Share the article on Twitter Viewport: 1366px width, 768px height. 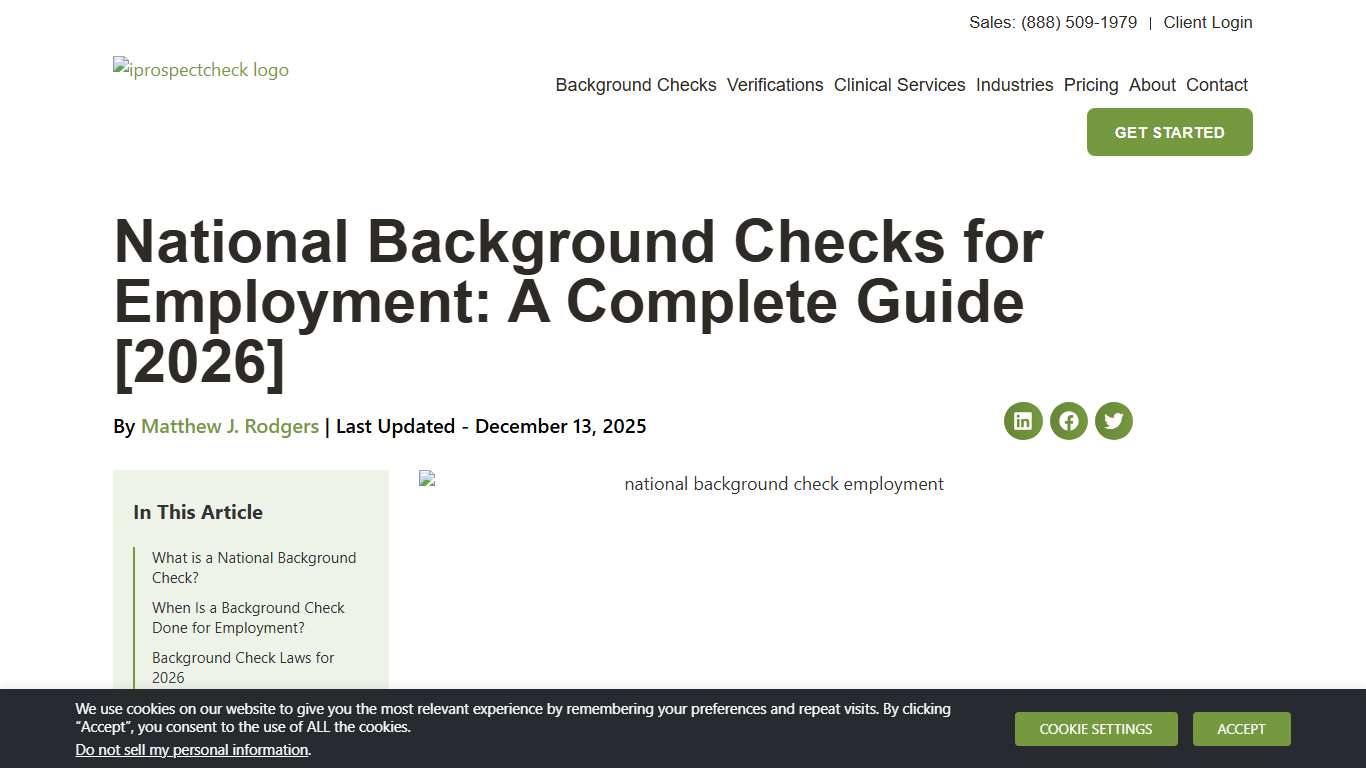(x=1113, y=421)
